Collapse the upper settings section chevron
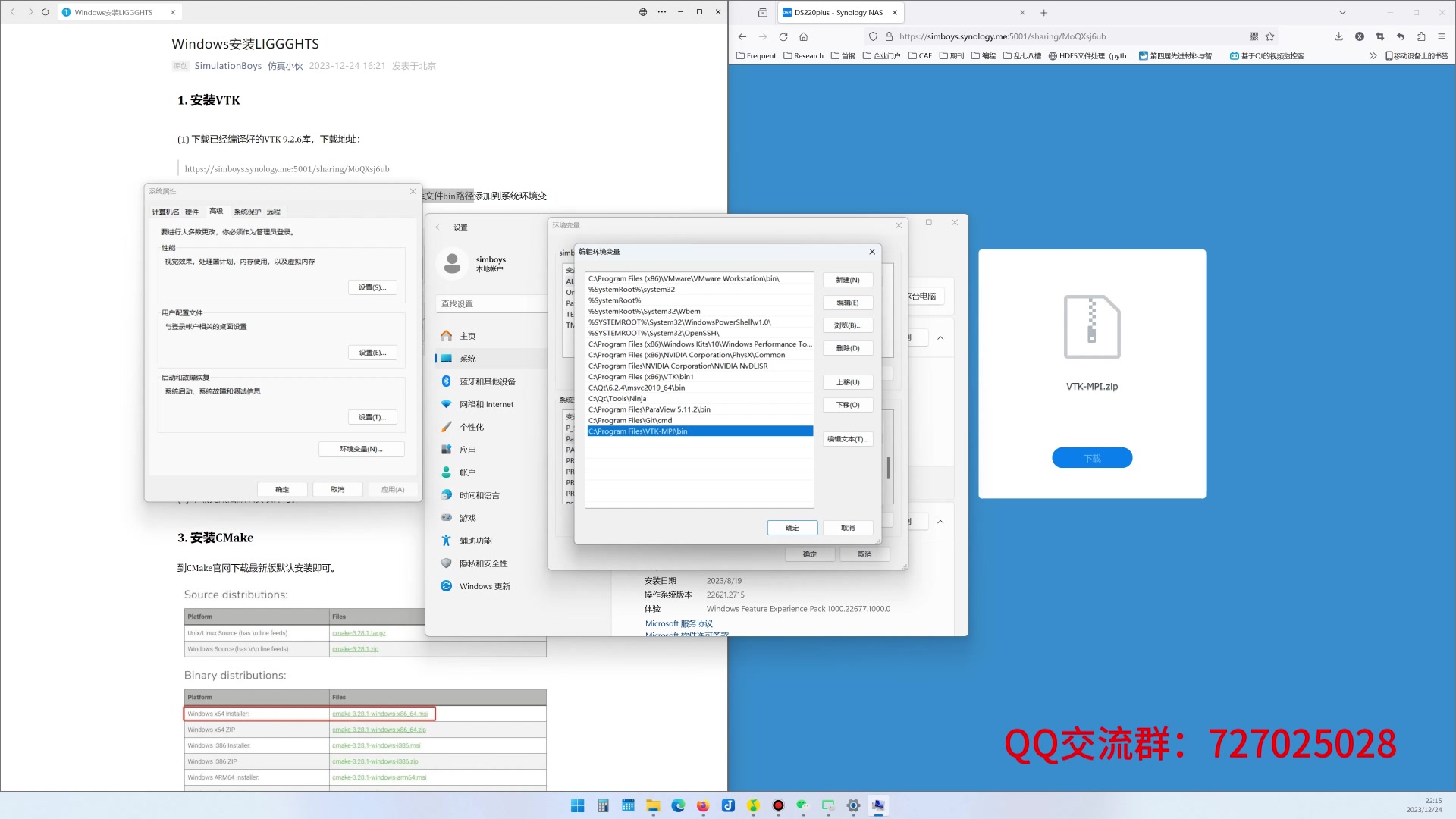 click(940, 338)
